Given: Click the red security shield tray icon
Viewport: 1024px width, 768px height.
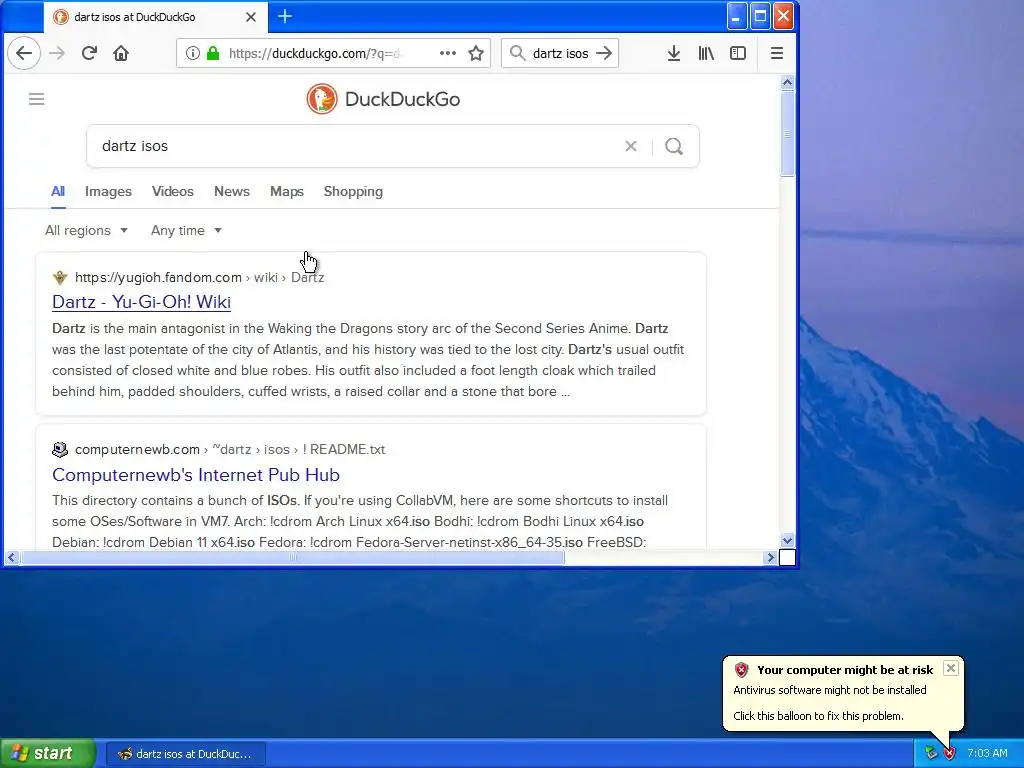Looking at the screenshot, I should [950, 753].
